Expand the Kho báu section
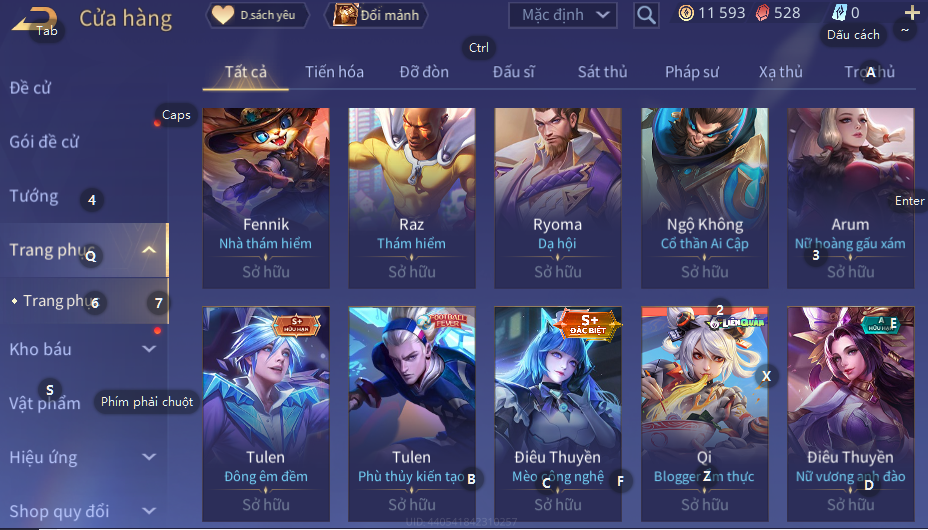Screen dimensions: 928x530 (x=149, y=349)
